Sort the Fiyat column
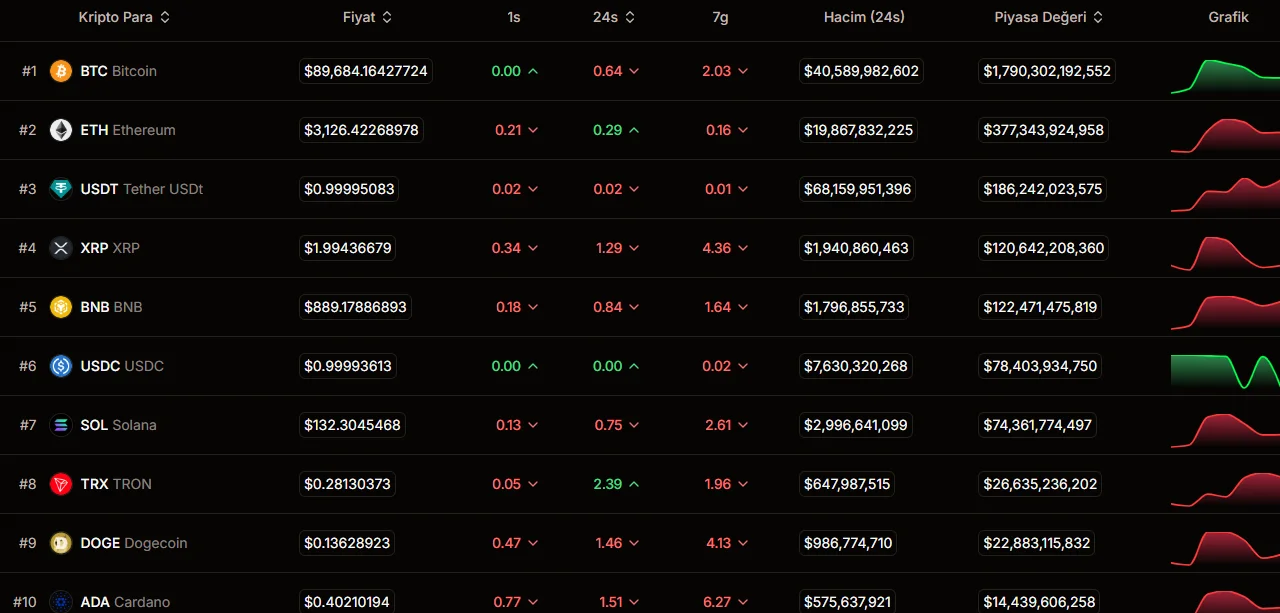 click(x=367, y=17)
